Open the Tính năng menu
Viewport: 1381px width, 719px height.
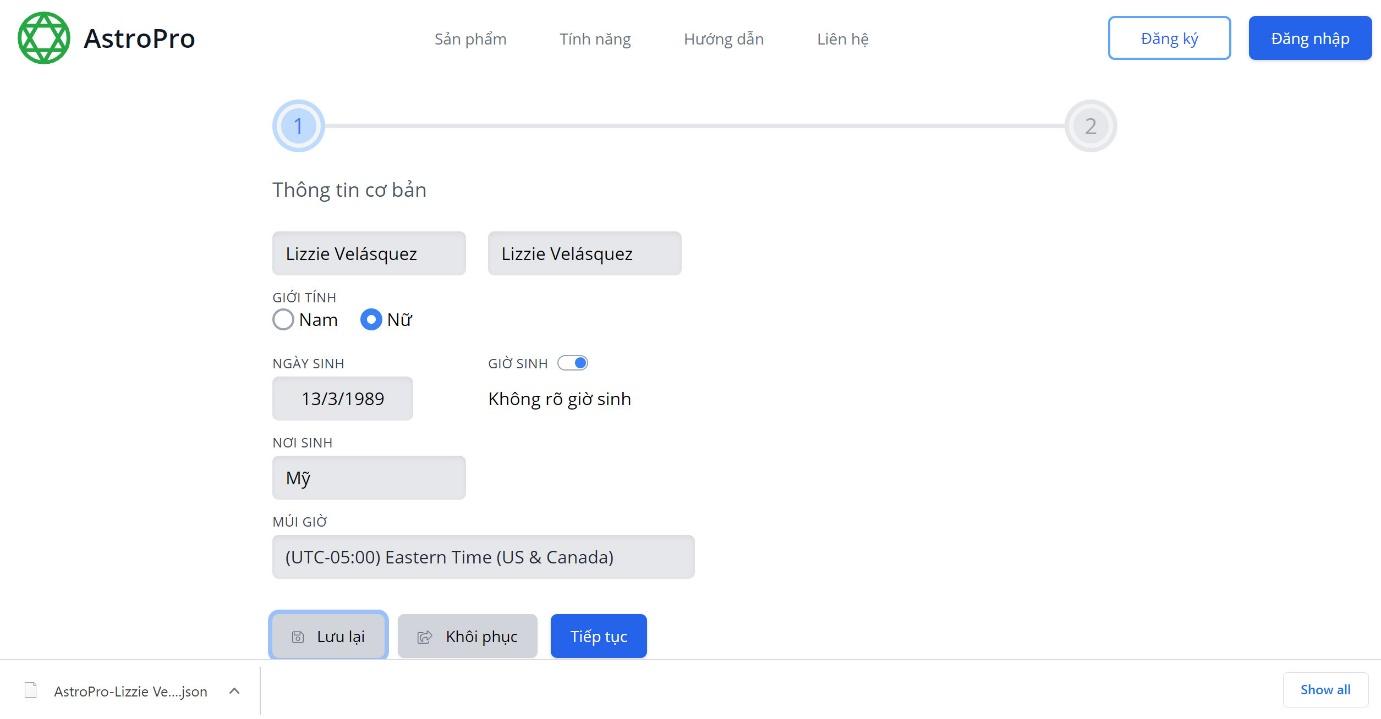pos(595,39)
